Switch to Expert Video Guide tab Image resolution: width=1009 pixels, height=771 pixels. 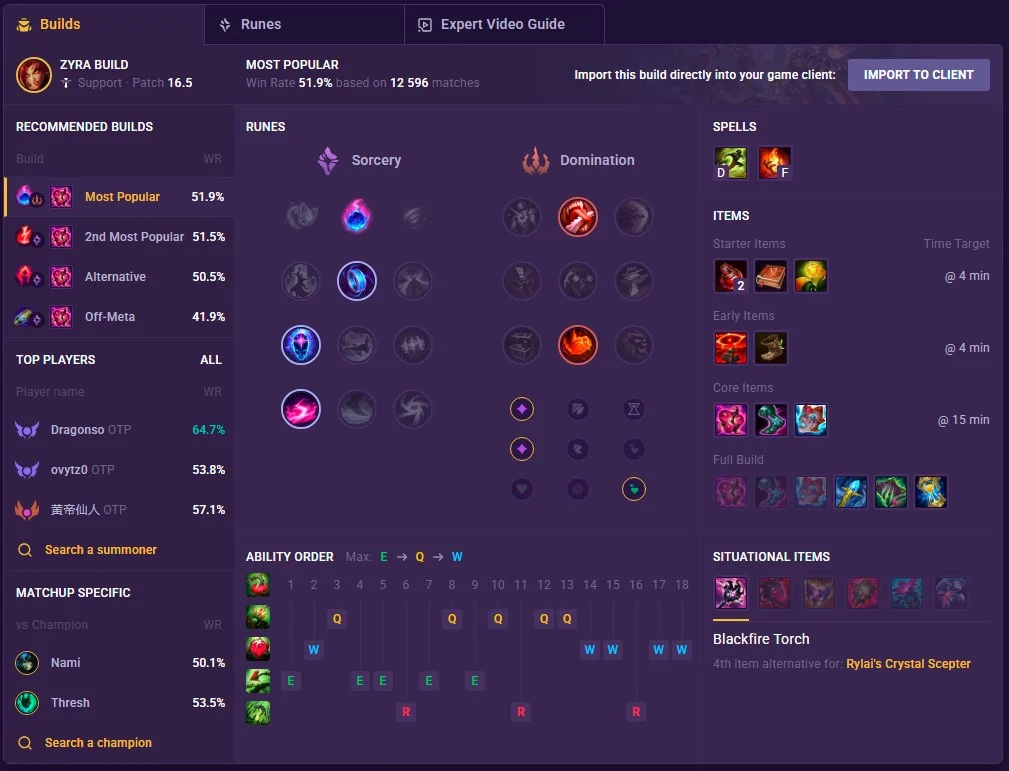(x=504, y=24)
